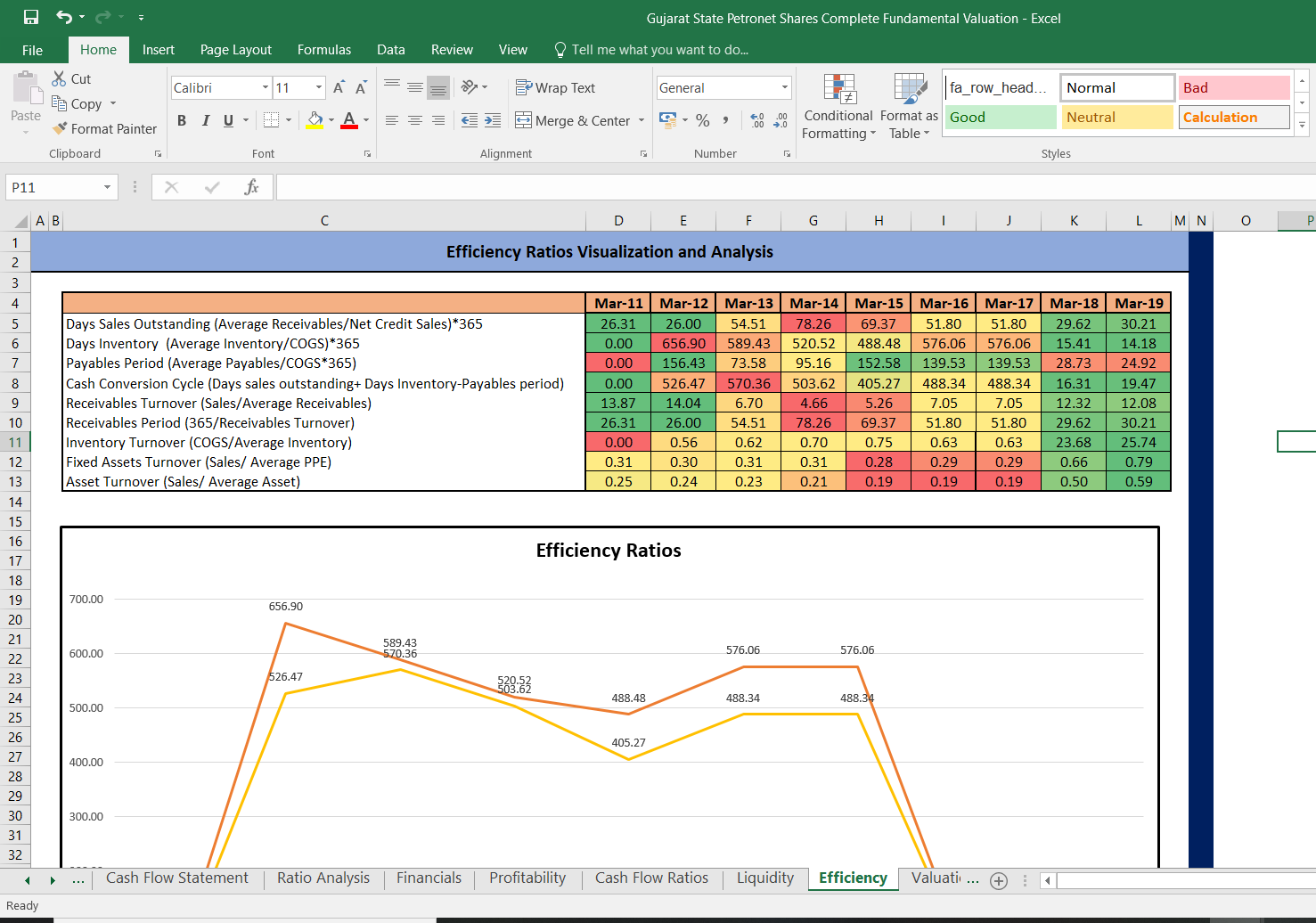Switch to the Formulas tab
The width and height of the screenshot is (1316, 923).
[x=324, y=50]
